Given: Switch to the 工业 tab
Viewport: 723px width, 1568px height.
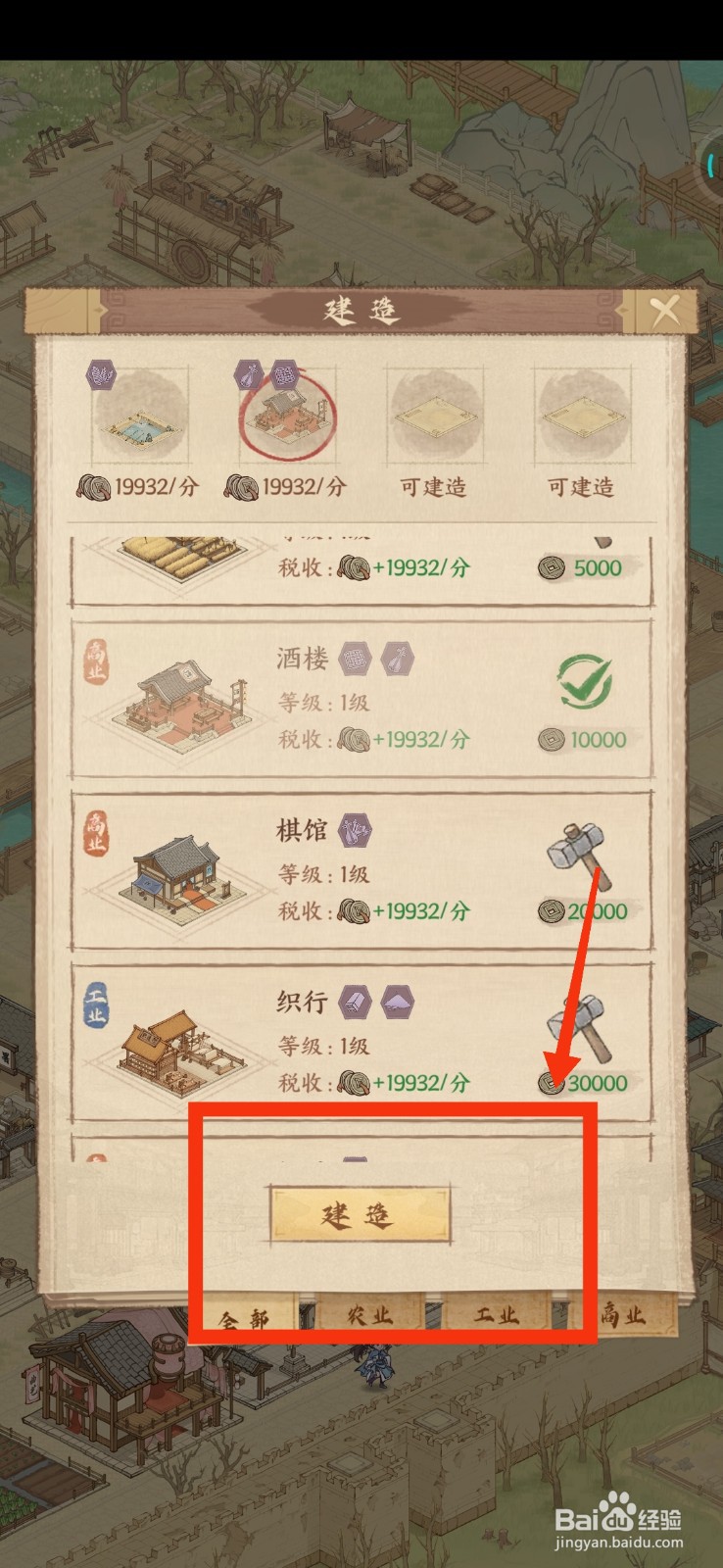Looking at the screenshot, I should [x=497, y=1316].
